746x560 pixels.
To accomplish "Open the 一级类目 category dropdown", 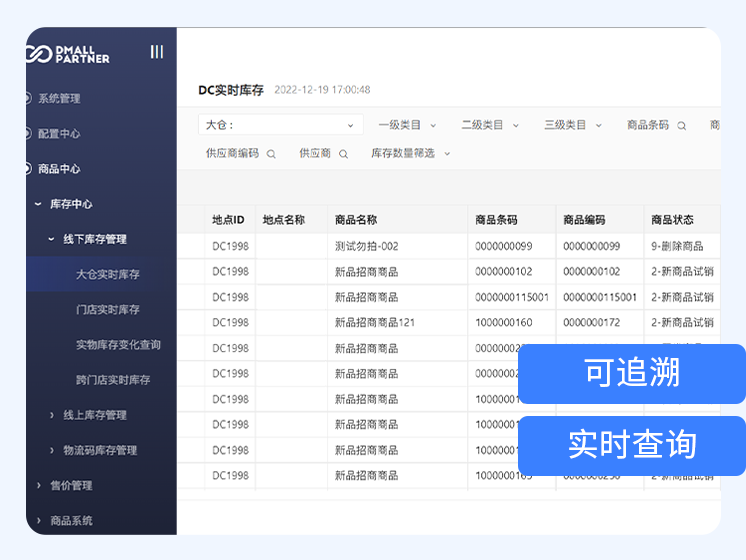I will tap(407, 125).
